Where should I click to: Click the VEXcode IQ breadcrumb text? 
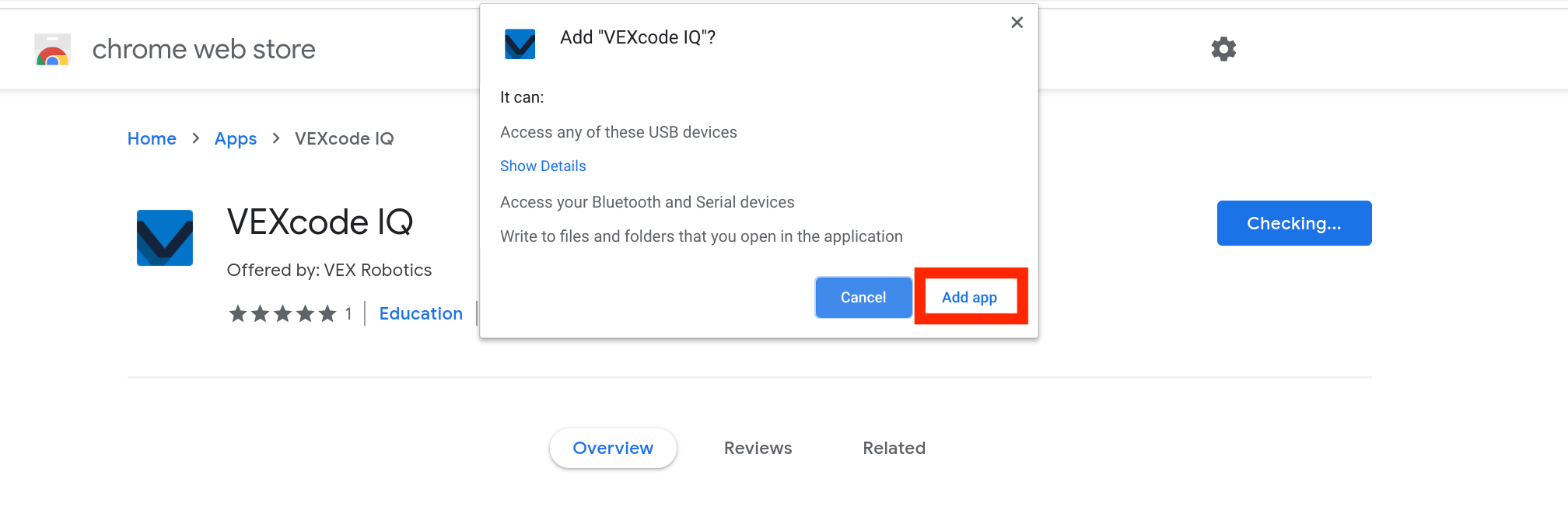345,138
